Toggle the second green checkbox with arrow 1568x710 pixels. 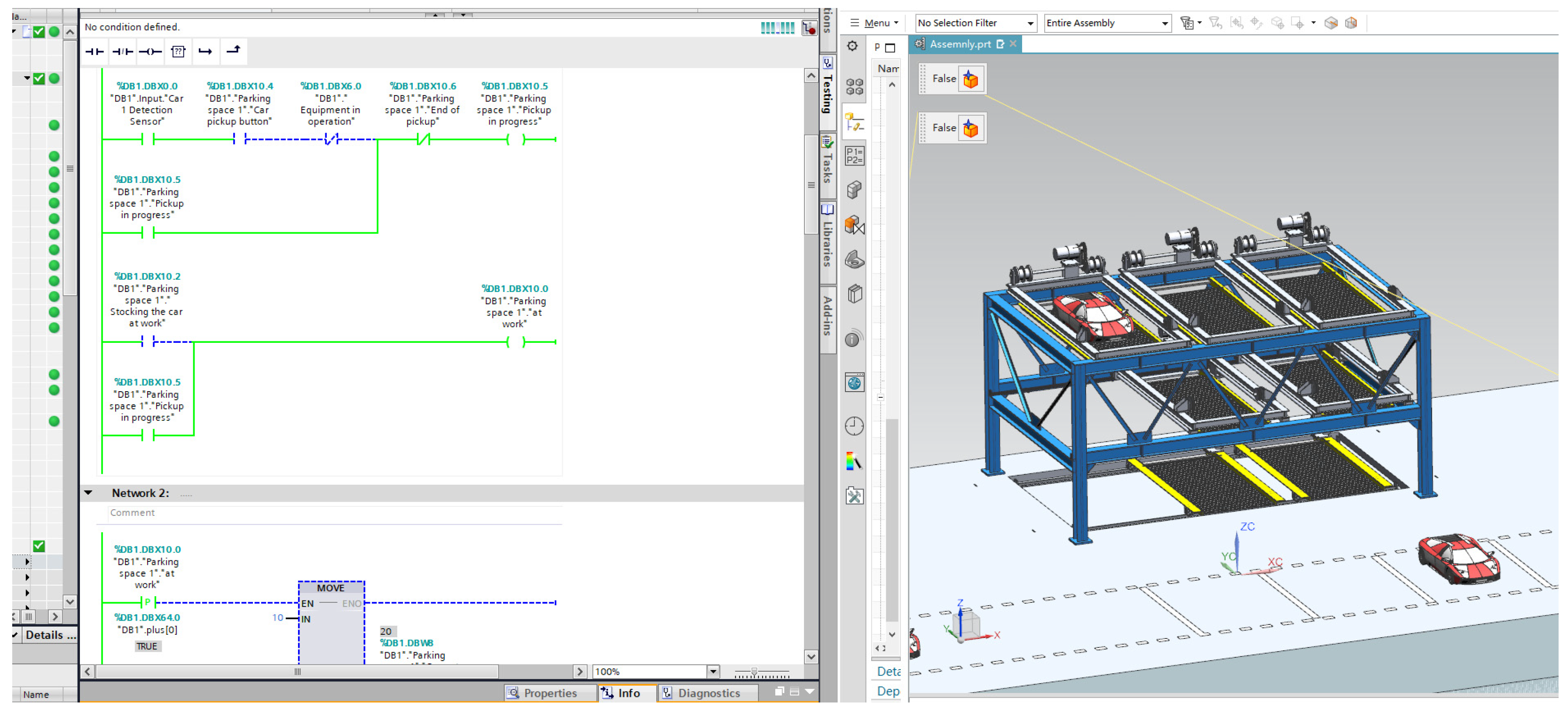(x=39, y=78)
